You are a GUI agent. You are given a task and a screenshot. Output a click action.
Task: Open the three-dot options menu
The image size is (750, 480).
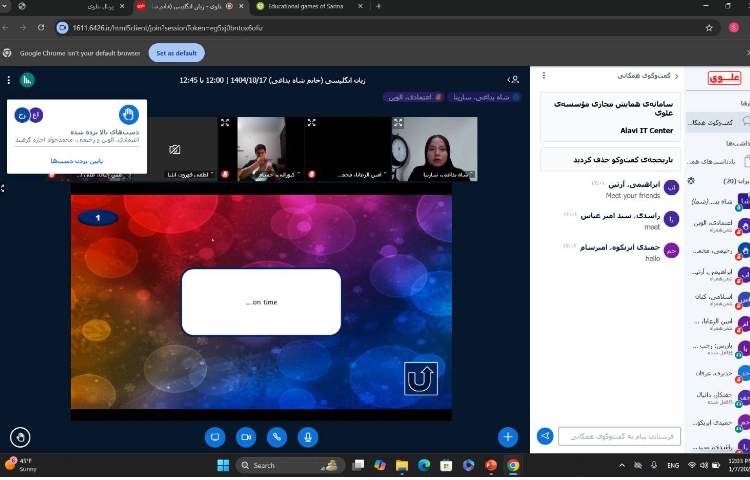[8, 79]
